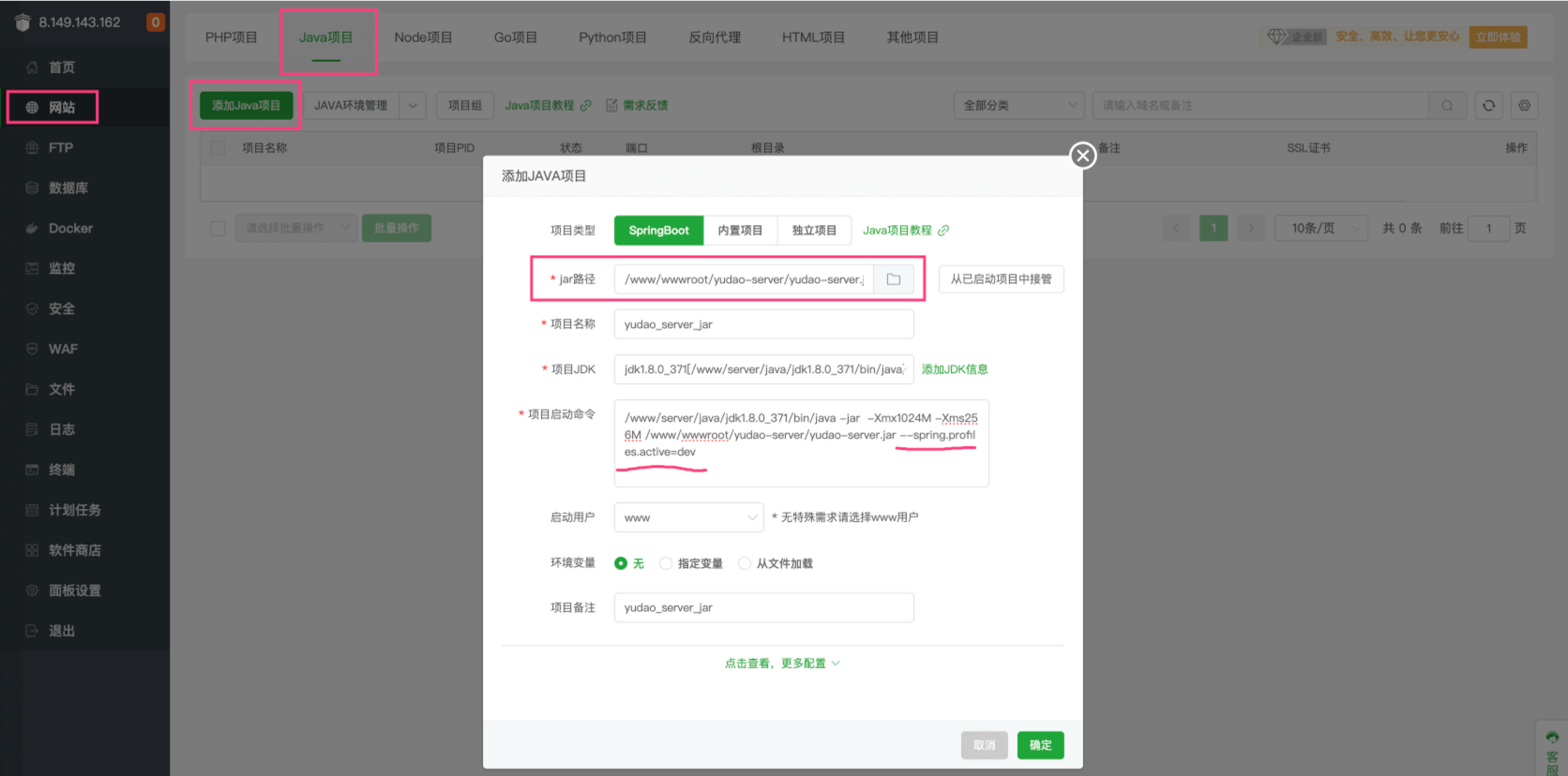This screenshot has width=1568, height=776.
Task: Click the refresh icon in project toolbar
Action: coord(1488,106)
